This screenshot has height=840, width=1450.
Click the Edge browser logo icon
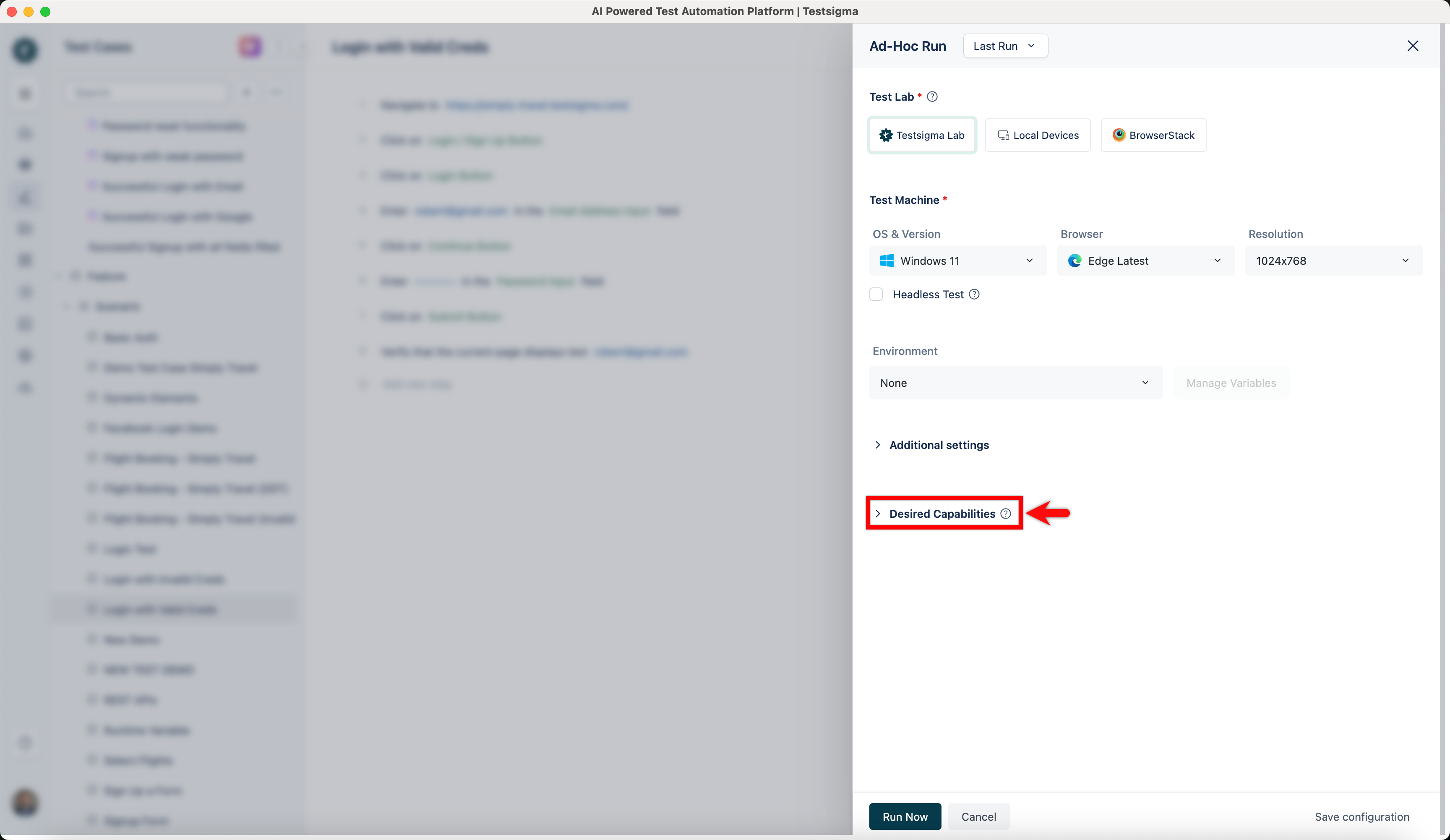1074,261
